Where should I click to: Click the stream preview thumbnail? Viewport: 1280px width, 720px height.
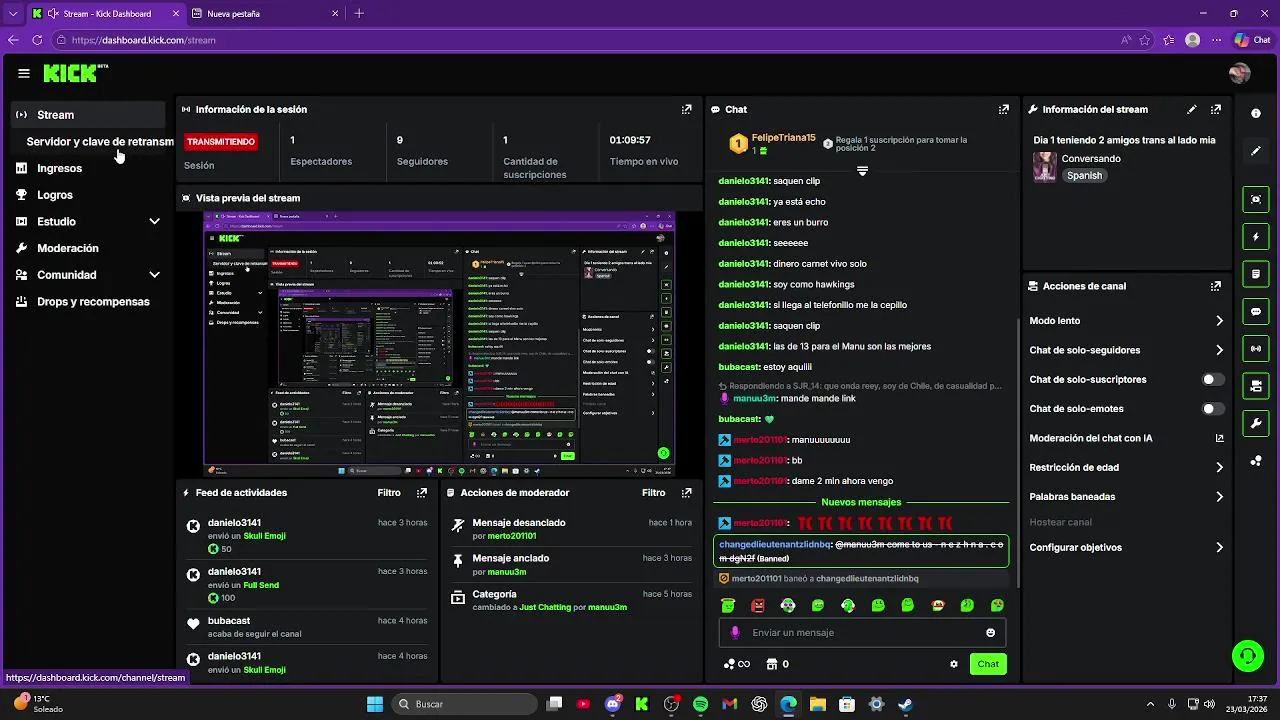pos(439,344)
